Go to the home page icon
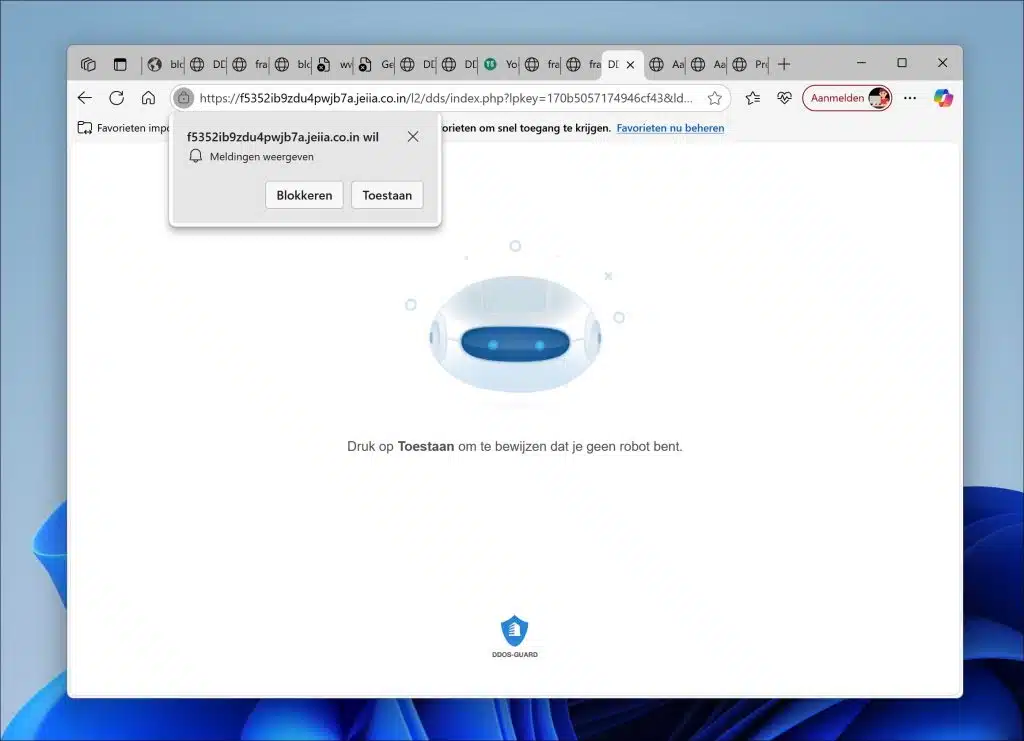 pos(148,98)
